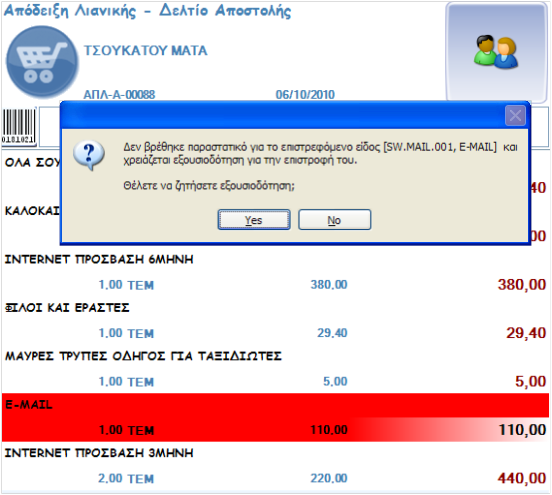Click the title Απόδειξη Λιανικής - Δελτίο Αποστολής
The width and height of the screenshot is (552, 495).
148,11
